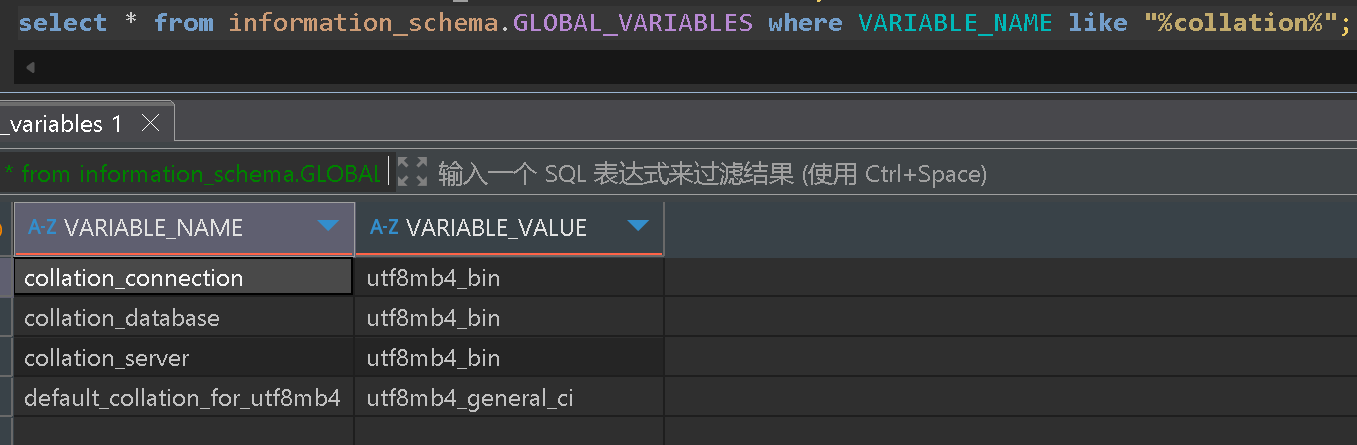
Task: Click utf8mb4_general_ci value cell
Action: tap(509, 398)
